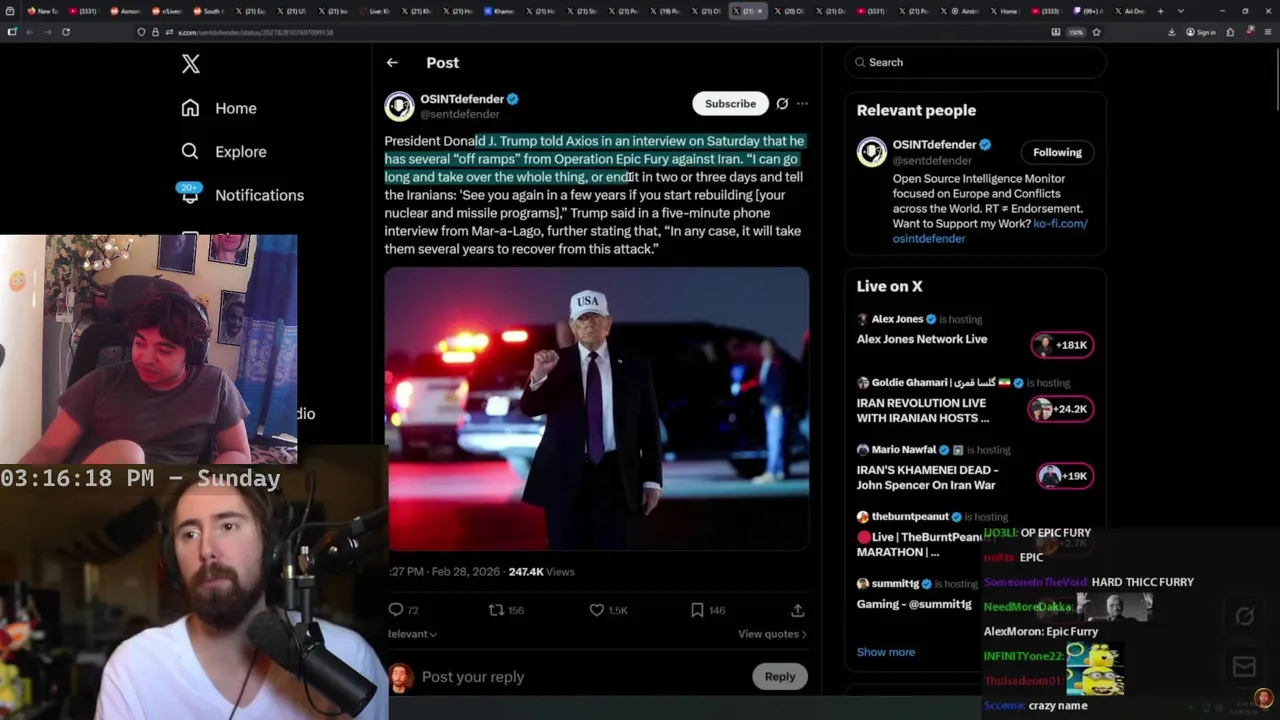Open the browser extensions icon
Viewport: 1280px width, 720px height.
click(1230, 32)
